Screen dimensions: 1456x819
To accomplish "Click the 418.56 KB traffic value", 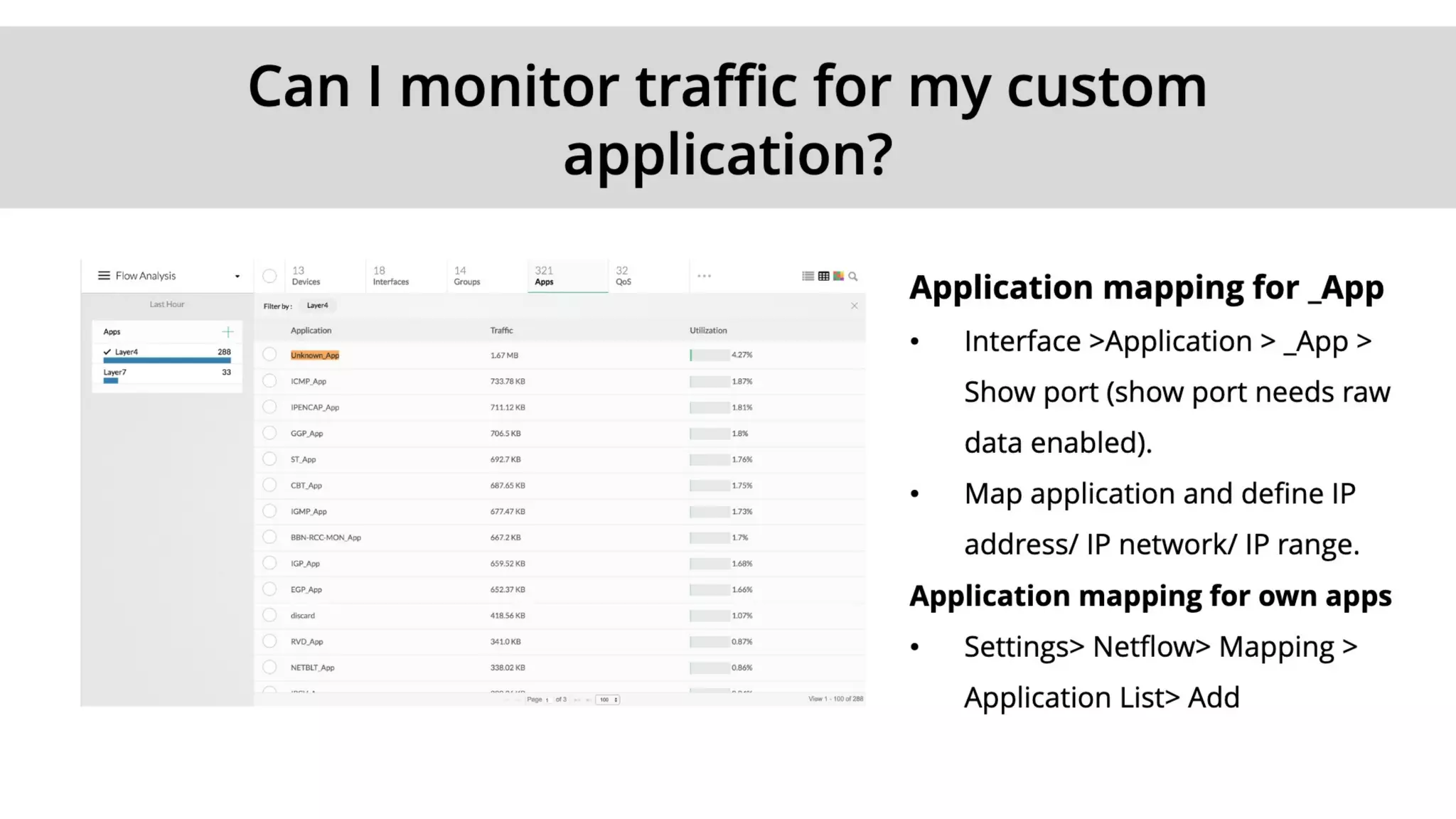I will tap(508, 616).
